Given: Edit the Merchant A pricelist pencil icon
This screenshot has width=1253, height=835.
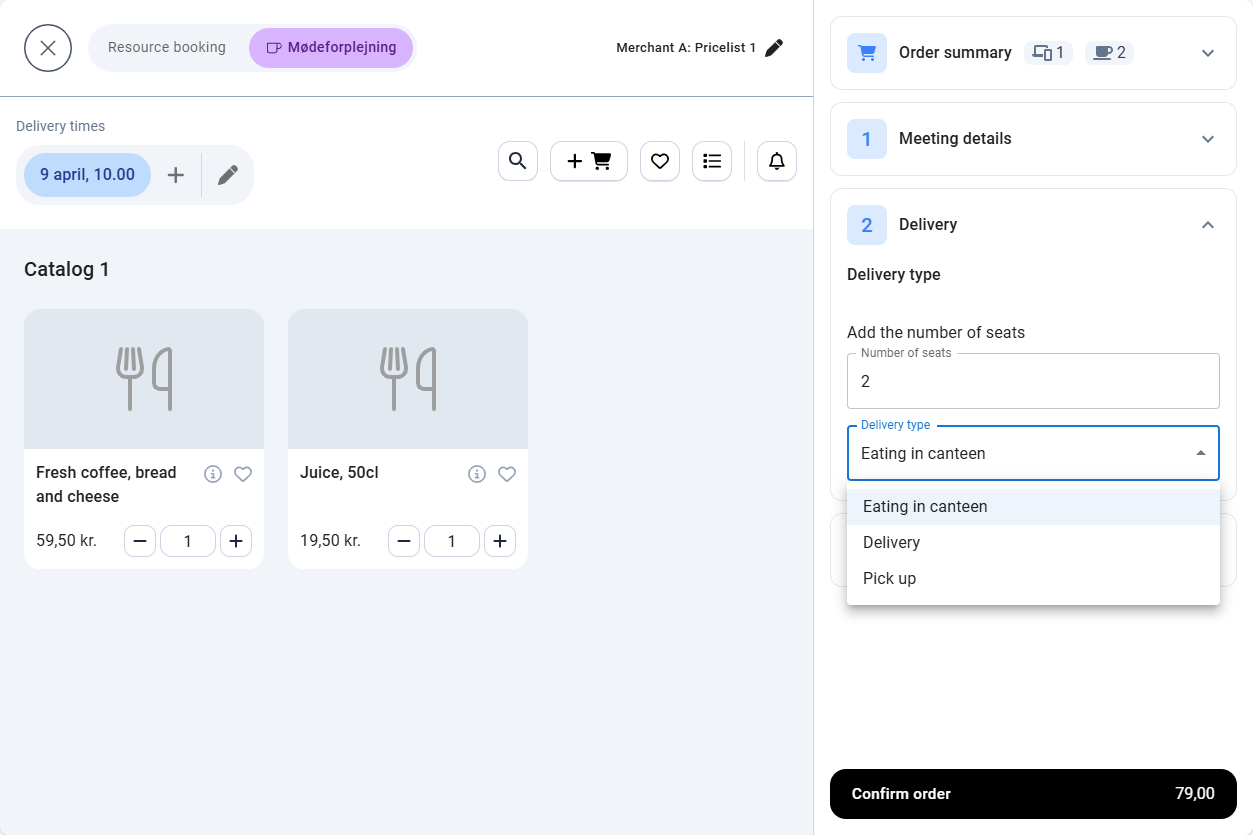Looking at the screenshot, I should pos(774,48).
